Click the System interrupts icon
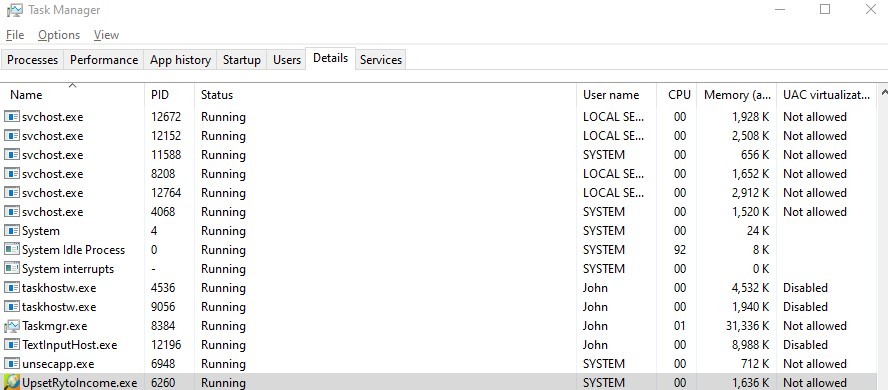 (12, 269)
